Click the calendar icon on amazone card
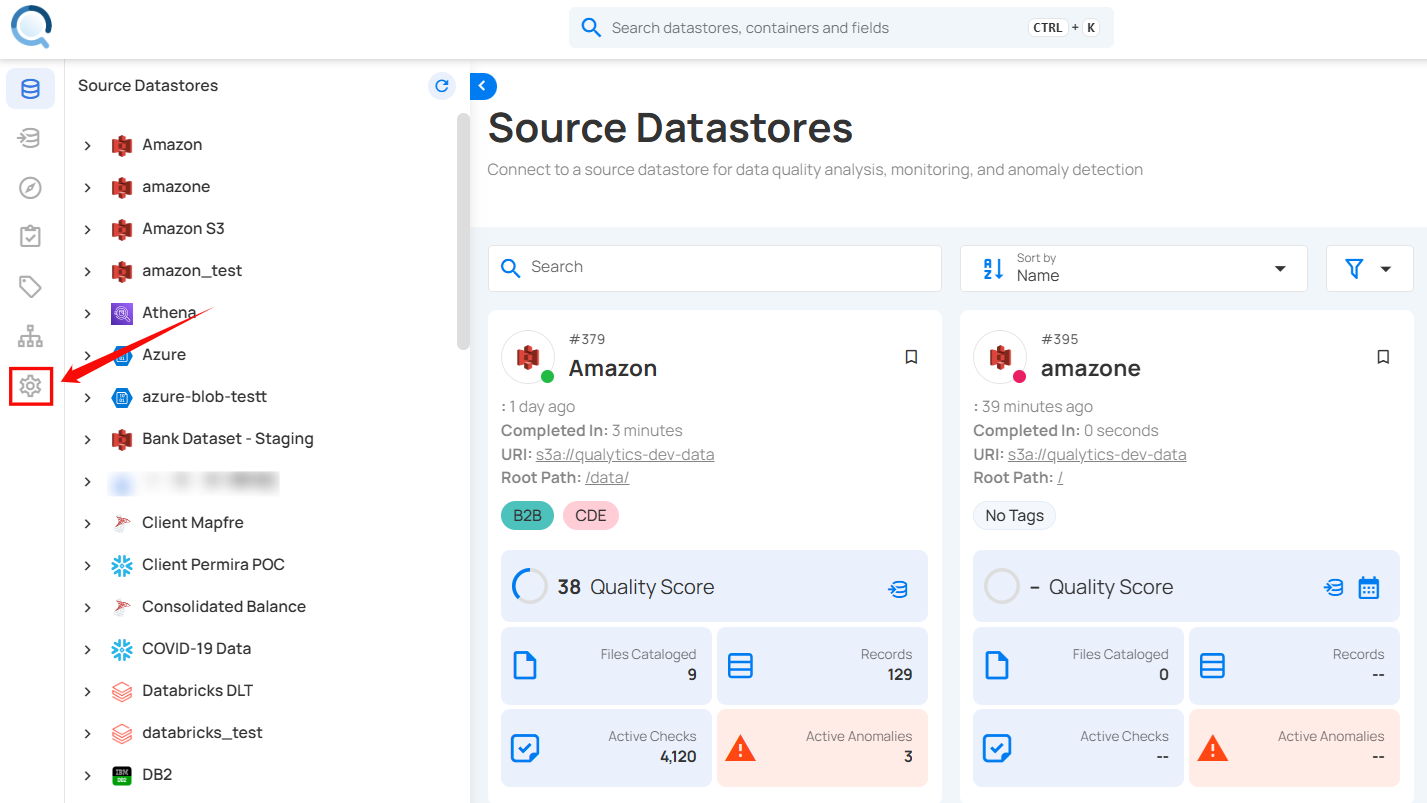Viewport: 1427px width, 803px height. coord(1368,588)
